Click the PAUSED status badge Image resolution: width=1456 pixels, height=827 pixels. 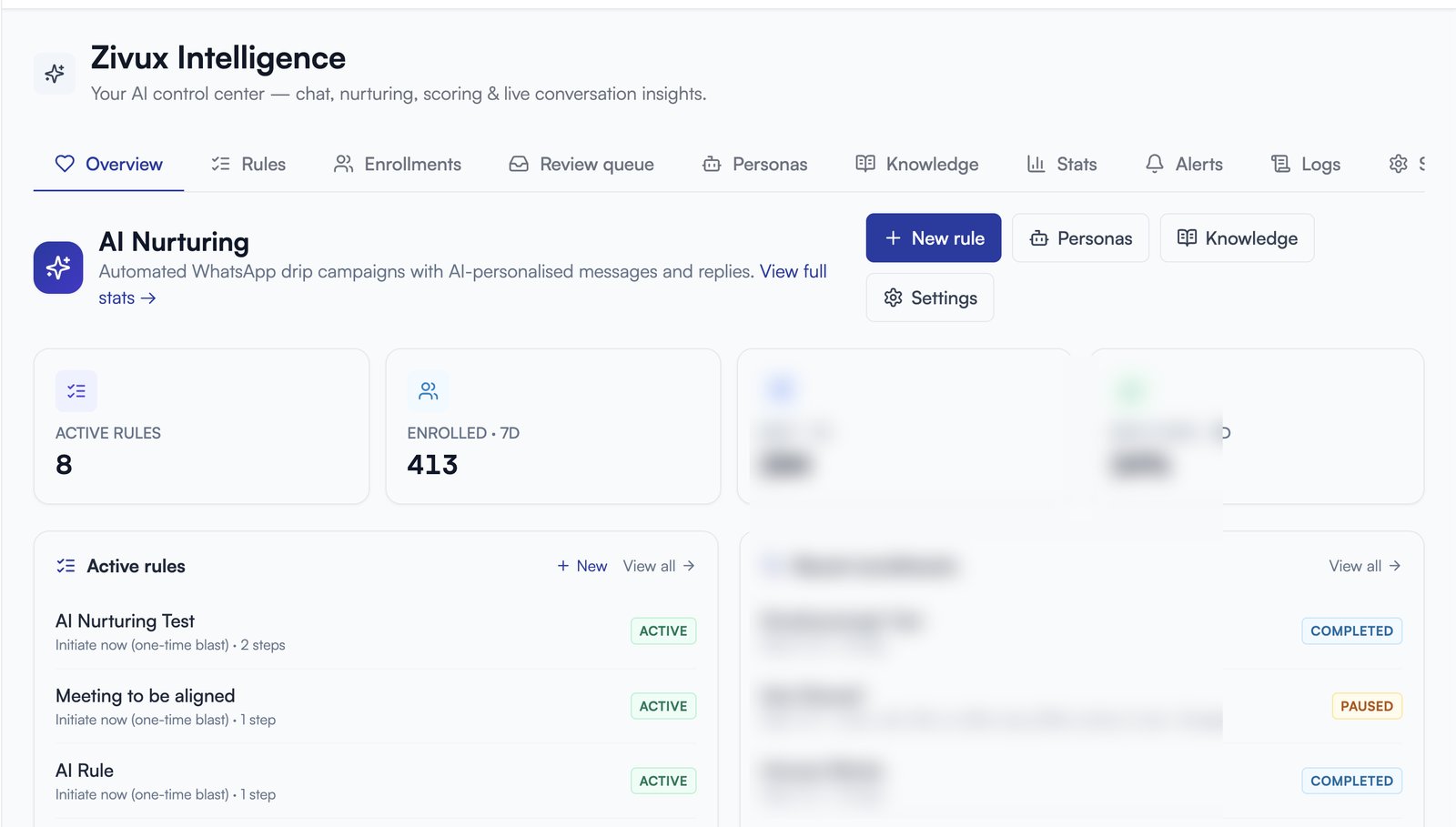(x=1367, y=706)
